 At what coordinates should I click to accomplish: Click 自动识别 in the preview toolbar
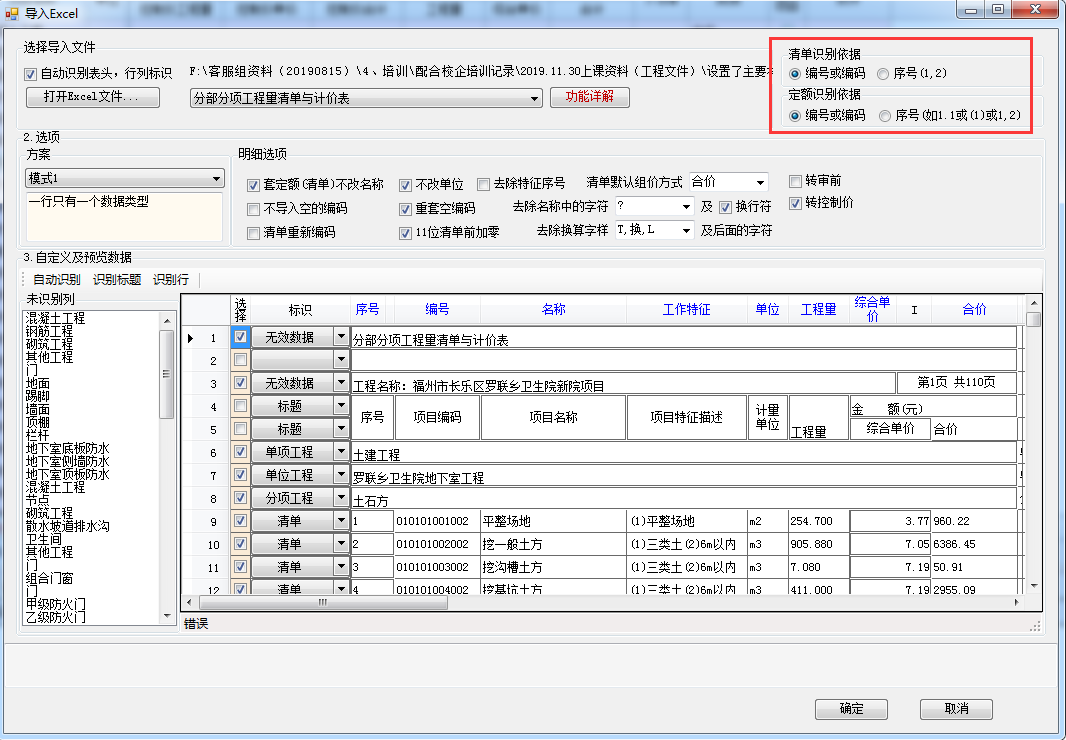57,280
